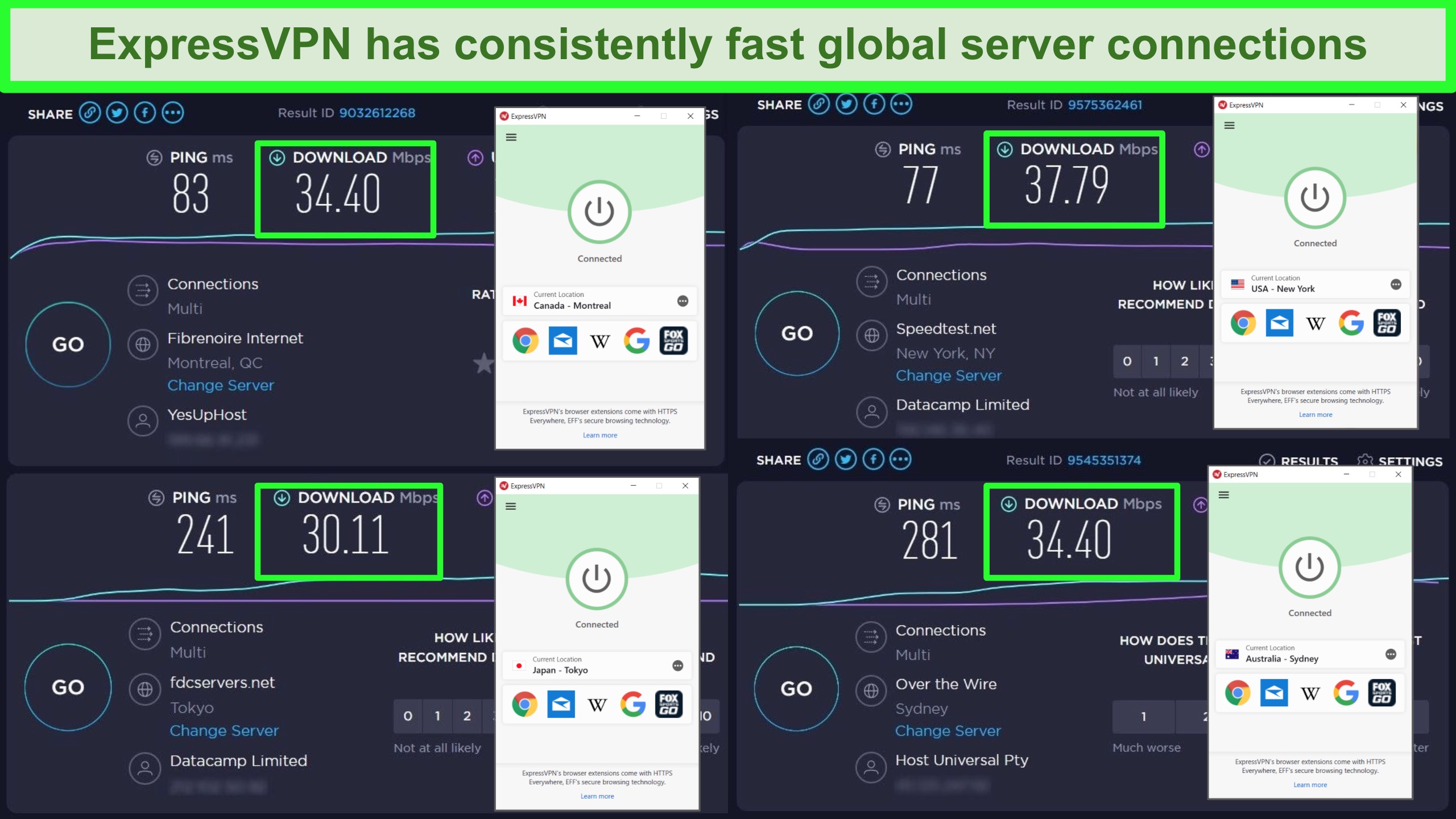
Task: Open hamburger menu in Canada - Montreal VPN window
Action: [511, 137]
